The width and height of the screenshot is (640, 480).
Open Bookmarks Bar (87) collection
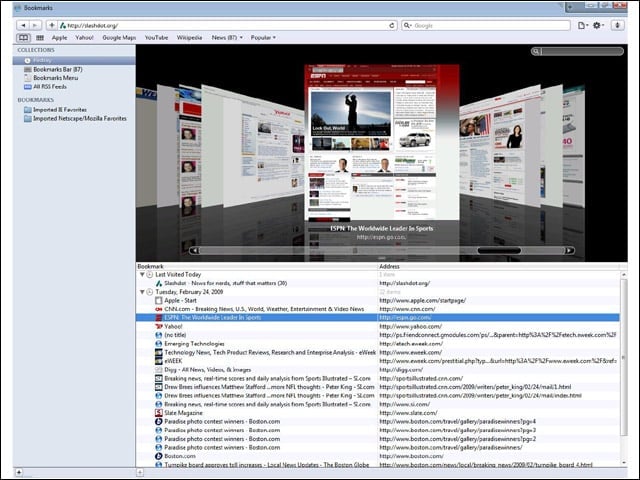74,69
